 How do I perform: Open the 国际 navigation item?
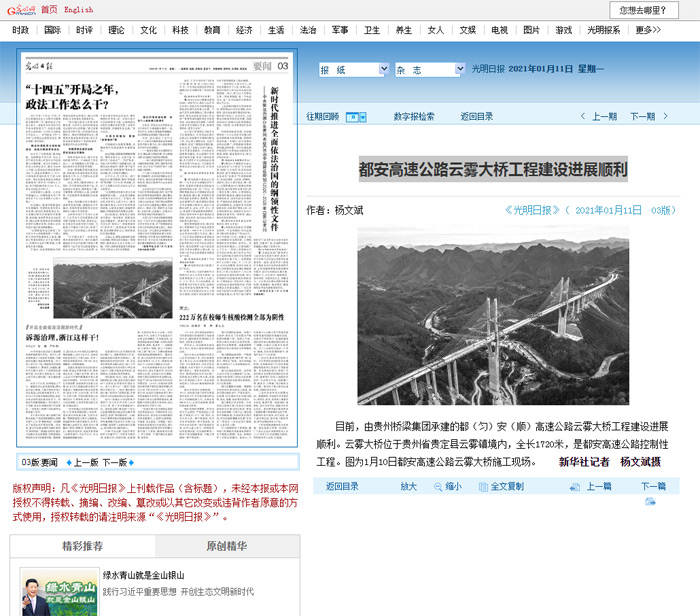[x=52, y=30]
